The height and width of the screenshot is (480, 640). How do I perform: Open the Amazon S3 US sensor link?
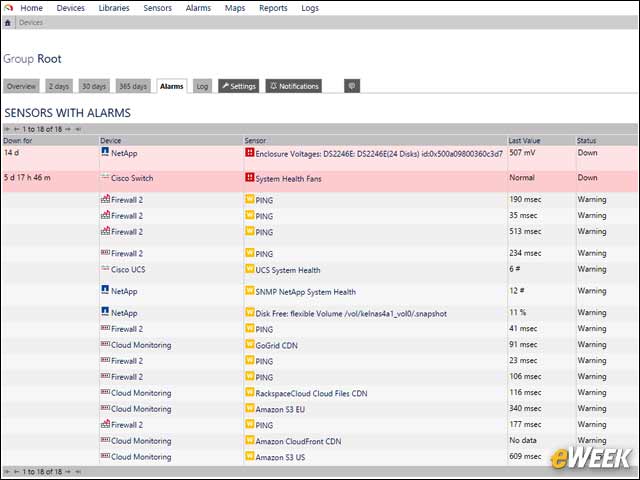pyautogui.click(x=280, y=457)
